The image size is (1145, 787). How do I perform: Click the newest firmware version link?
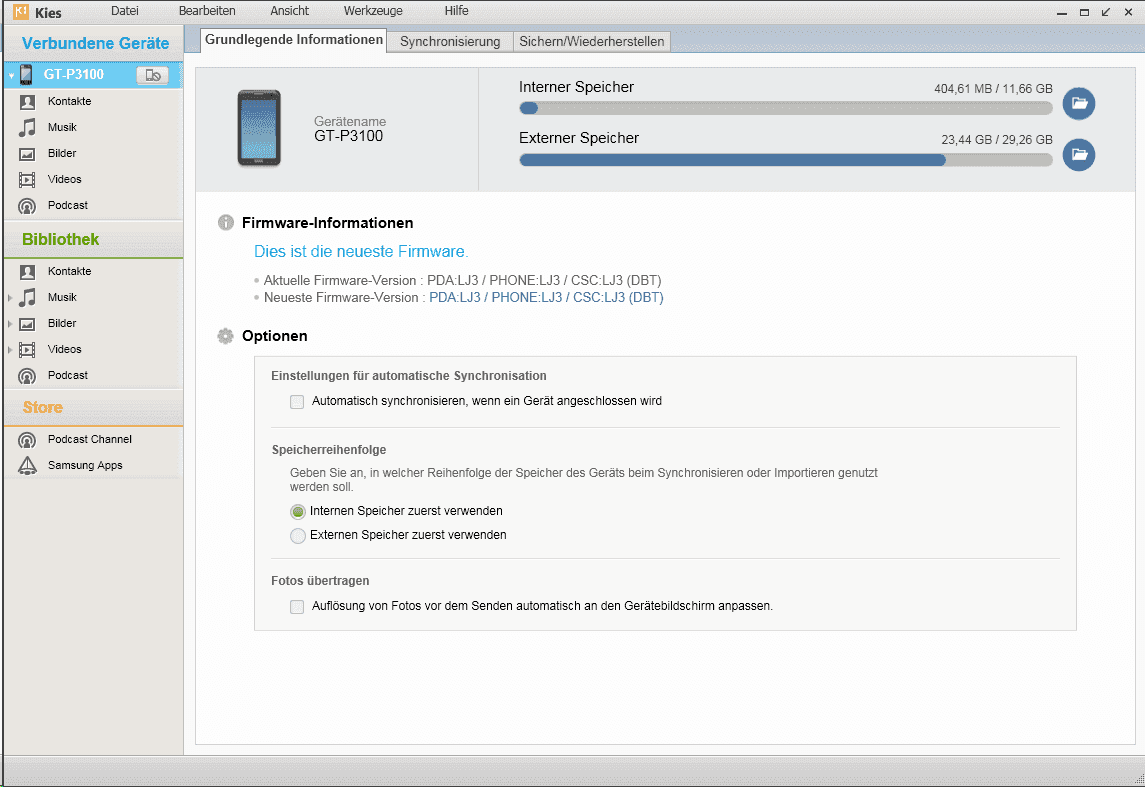coord(546,298)
